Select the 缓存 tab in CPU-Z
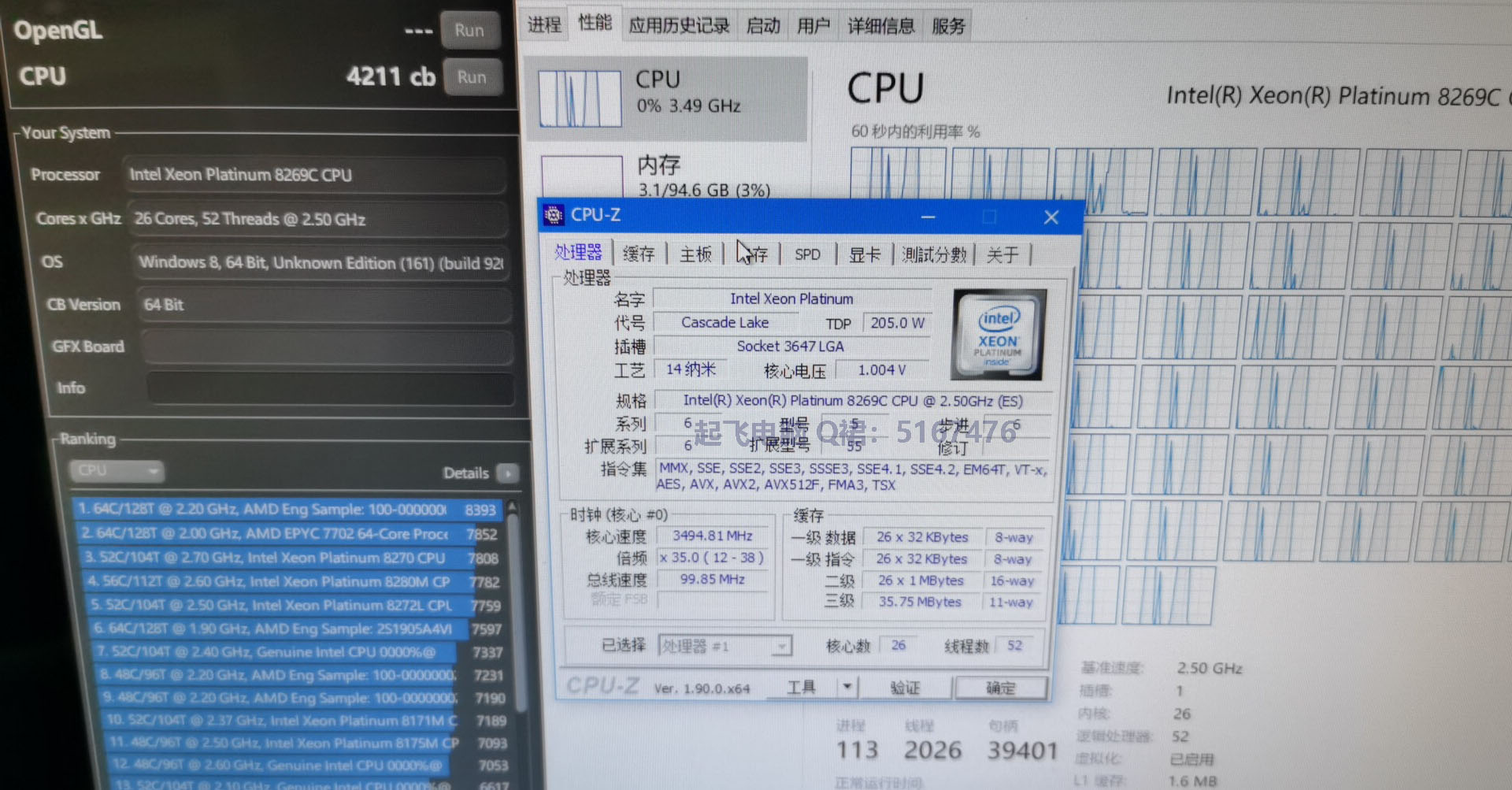The height and width of the screenshot is (790, 1512). 639,254
